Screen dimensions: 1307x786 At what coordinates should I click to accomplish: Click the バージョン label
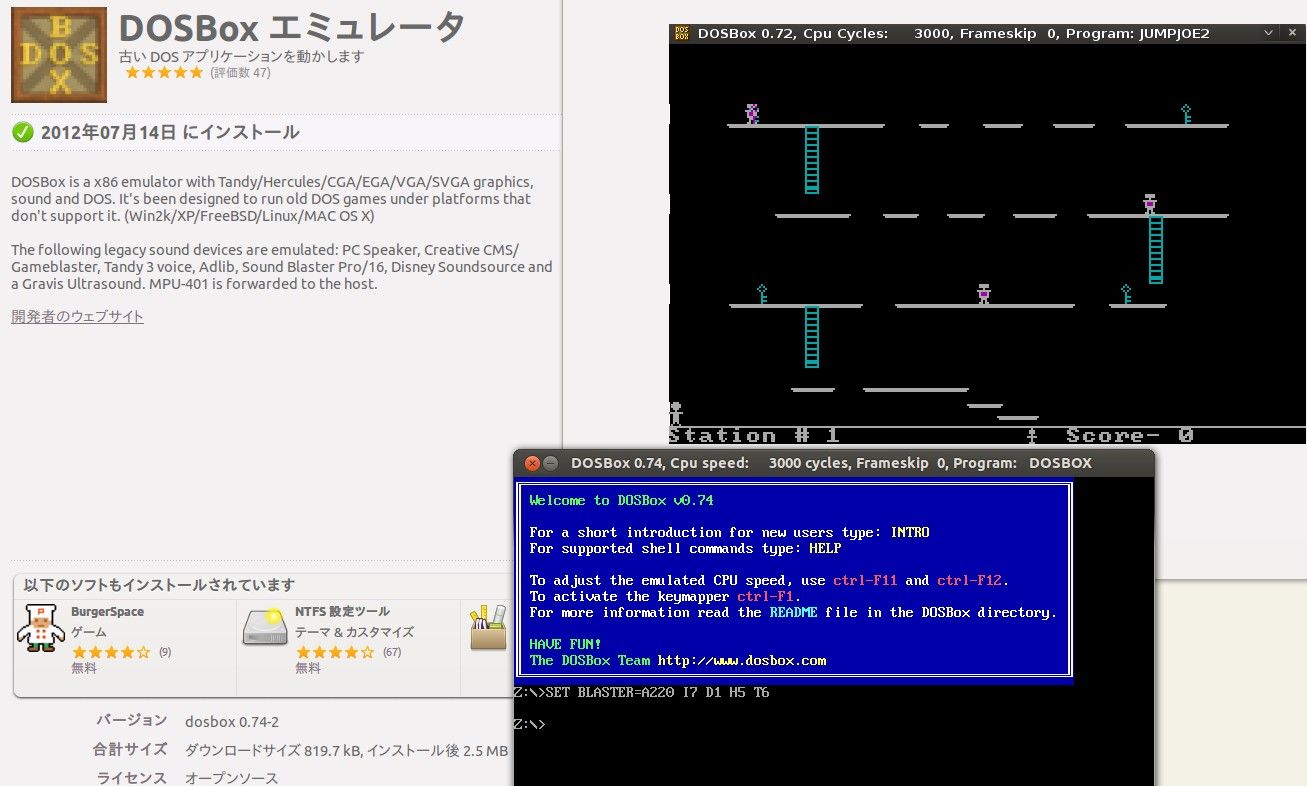tap(131, 720)
